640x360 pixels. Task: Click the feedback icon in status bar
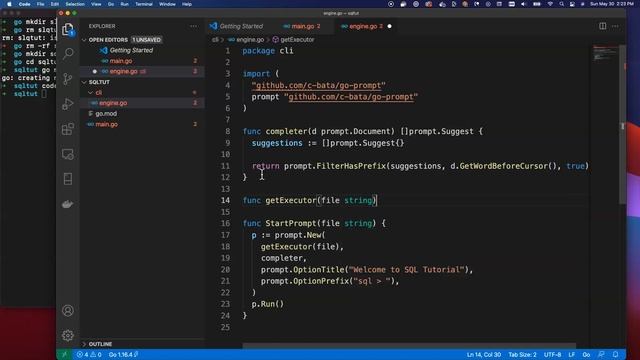point(601,355)
